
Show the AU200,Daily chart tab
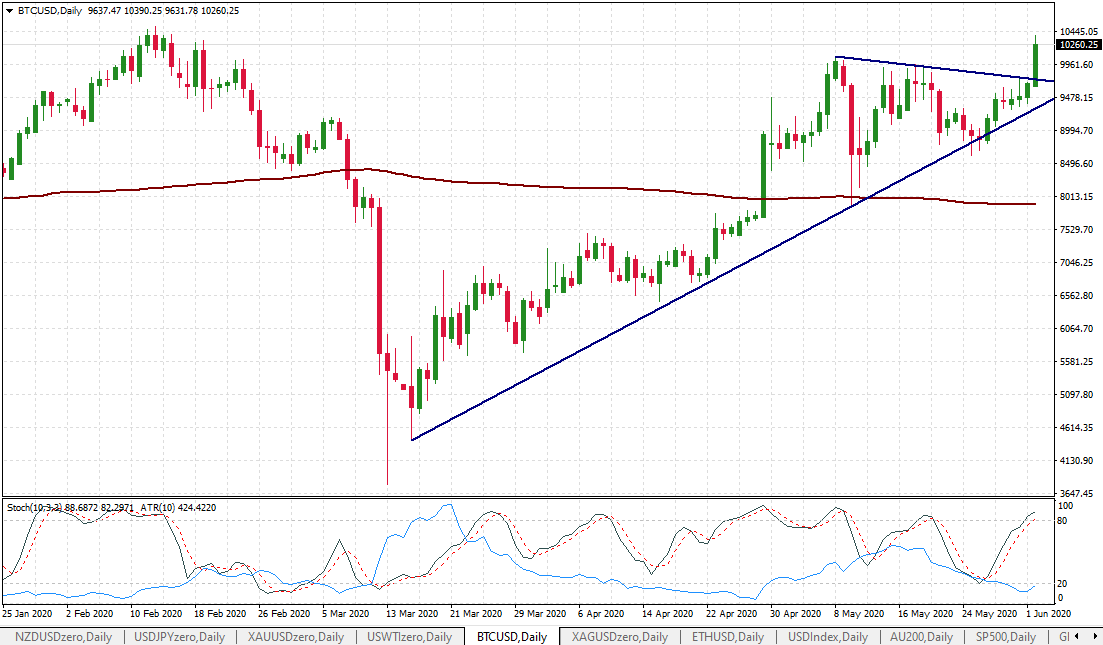pyautogui.click(x=919, y=637)
